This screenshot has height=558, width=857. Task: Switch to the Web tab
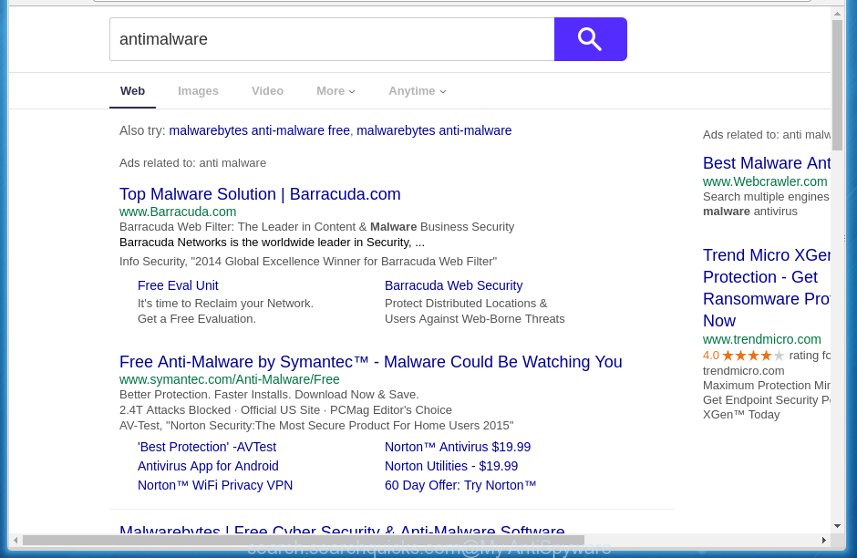point(132,91)
